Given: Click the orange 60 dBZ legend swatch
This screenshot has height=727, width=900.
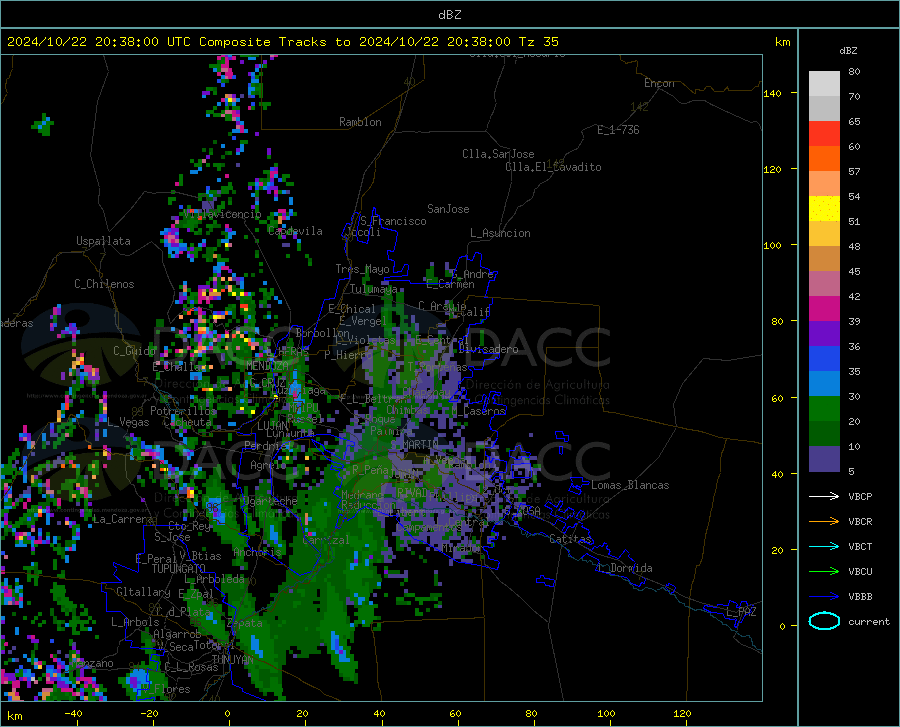Looking at the screenshot, I should pos(824,158).
